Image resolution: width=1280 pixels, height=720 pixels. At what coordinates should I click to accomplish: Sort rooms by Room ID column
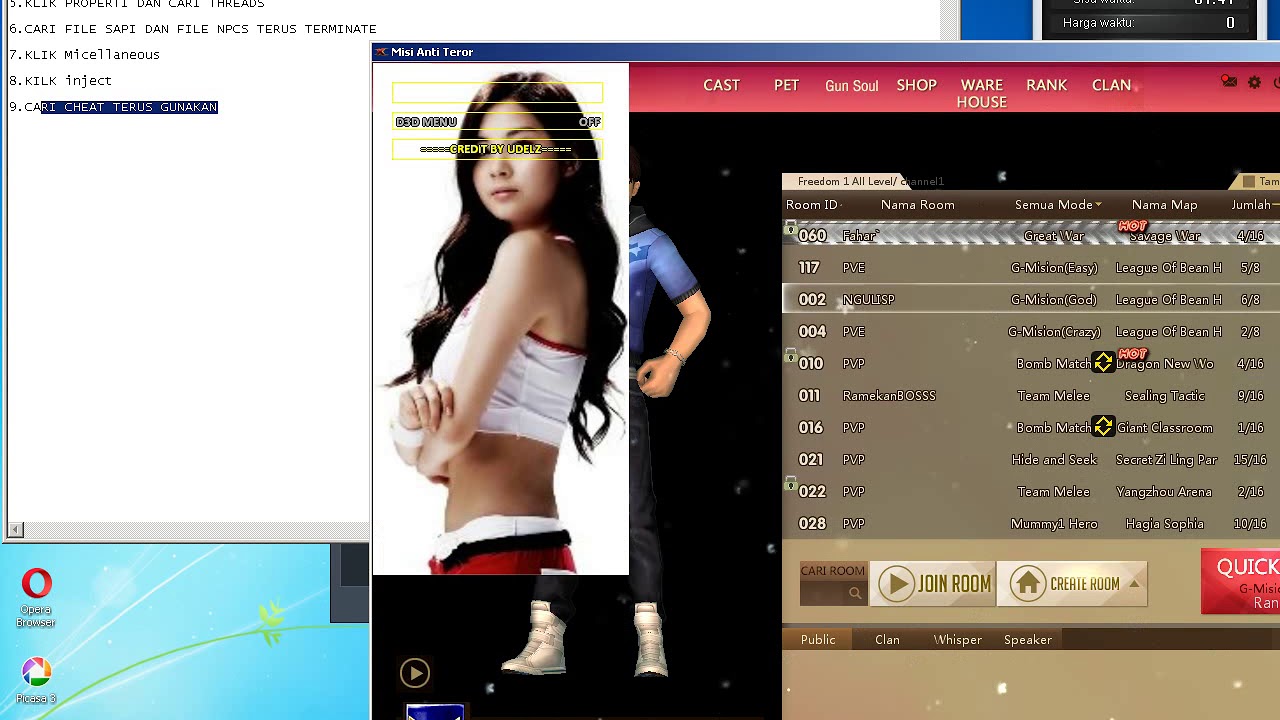pos(813,205)
